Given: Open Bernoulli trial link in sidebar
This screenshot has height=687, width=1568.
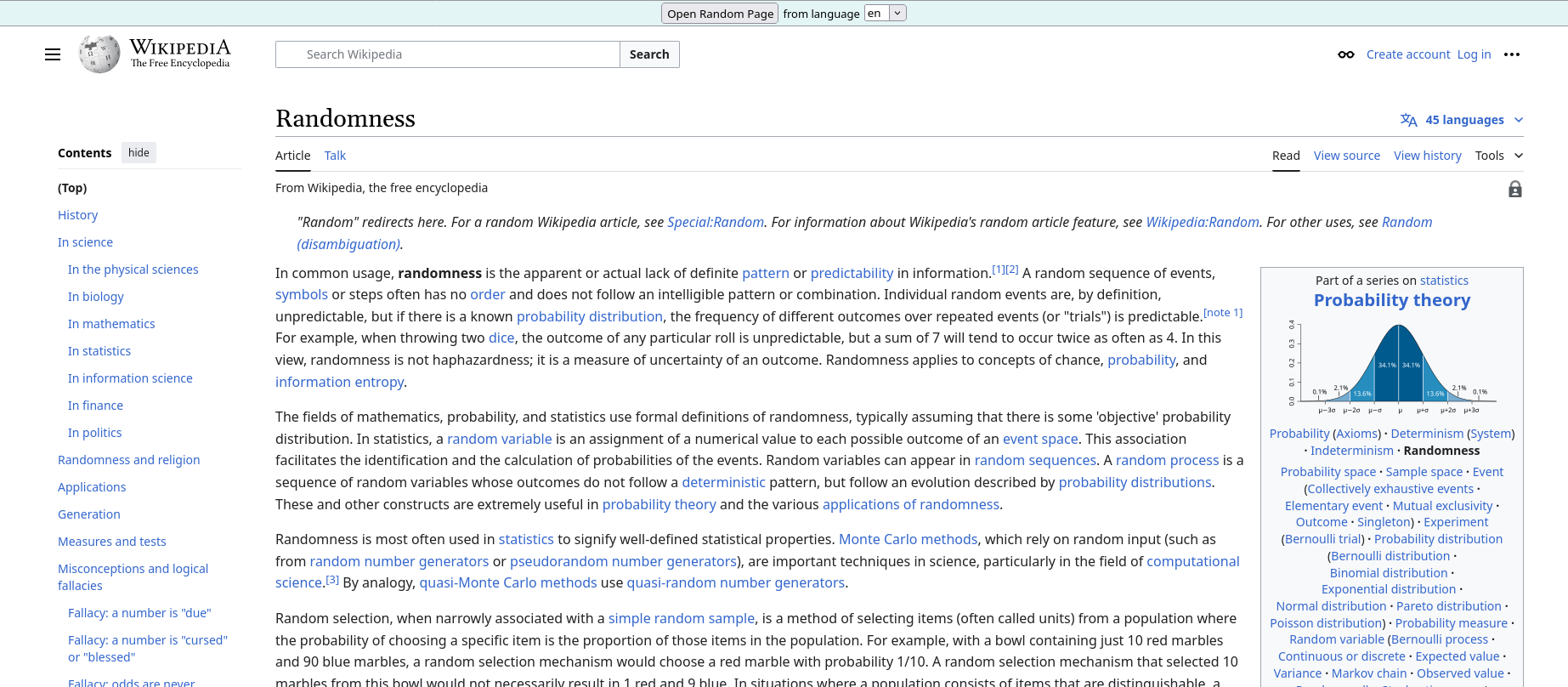Looking at the screenshot, I should click(x=1323, y=539).
